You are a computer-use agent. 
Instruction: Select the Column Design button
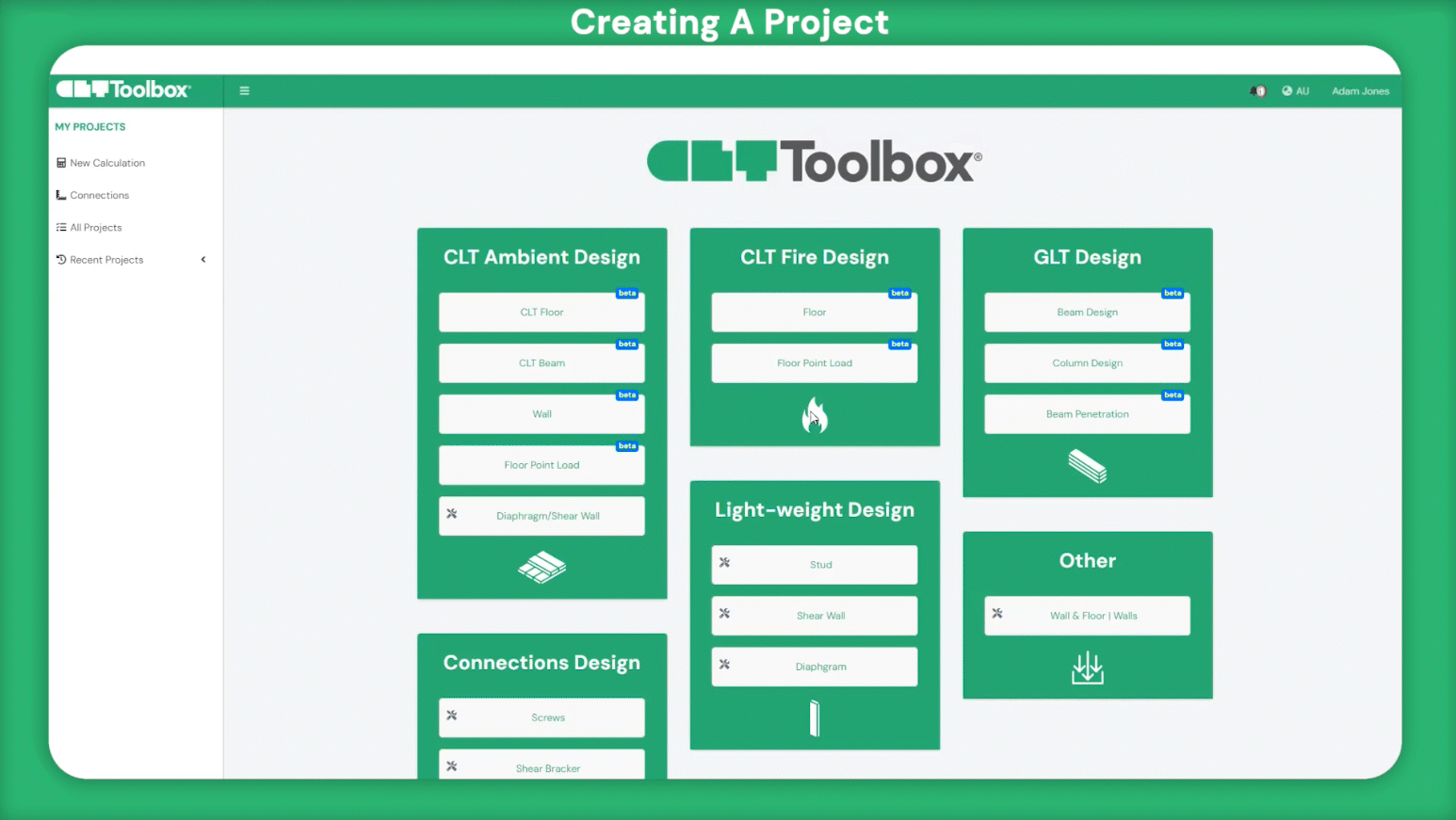point(1087,363)
